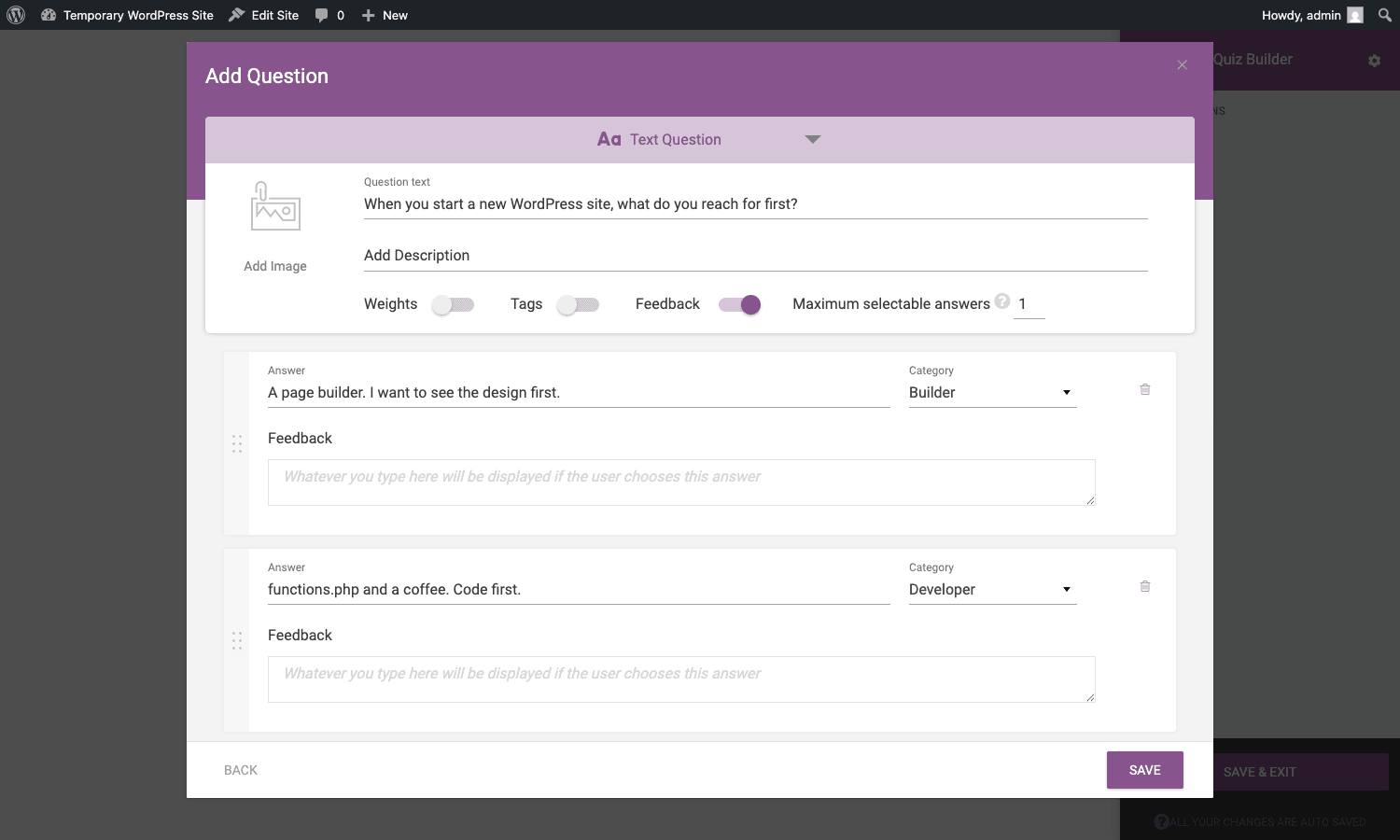Edit the maximum selectable answers value

(1029, 304)
